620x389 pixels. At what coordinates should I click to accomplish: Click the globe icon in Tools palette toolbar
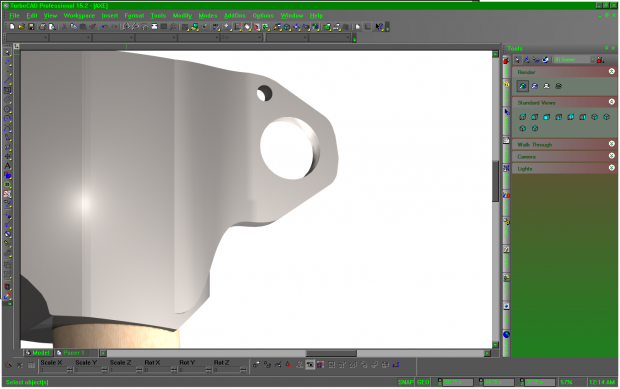pyautogui.click(x=545, y=60)
